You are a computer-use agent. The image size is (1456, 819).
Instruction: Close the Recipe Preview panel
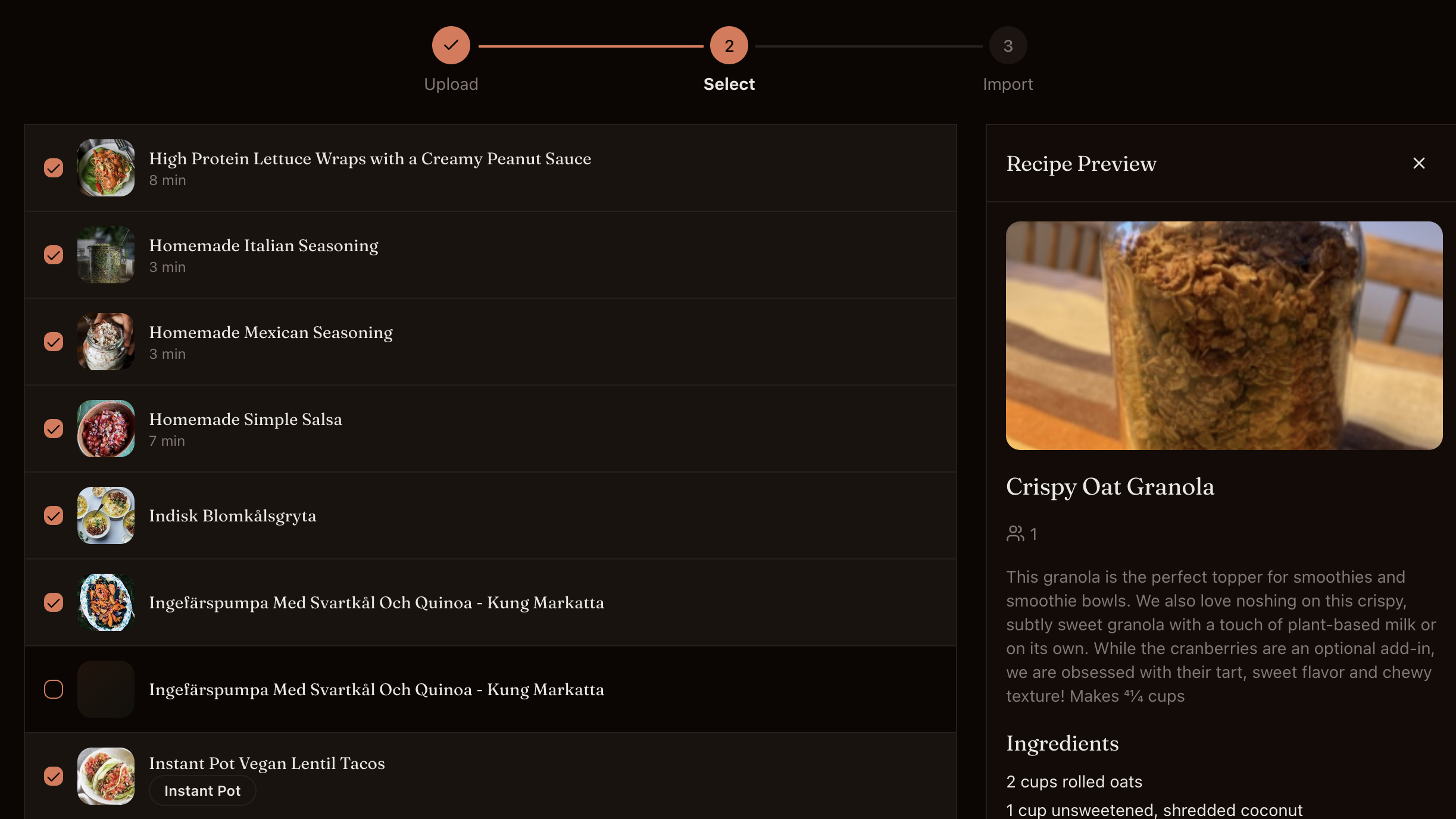click(1418, 163)
